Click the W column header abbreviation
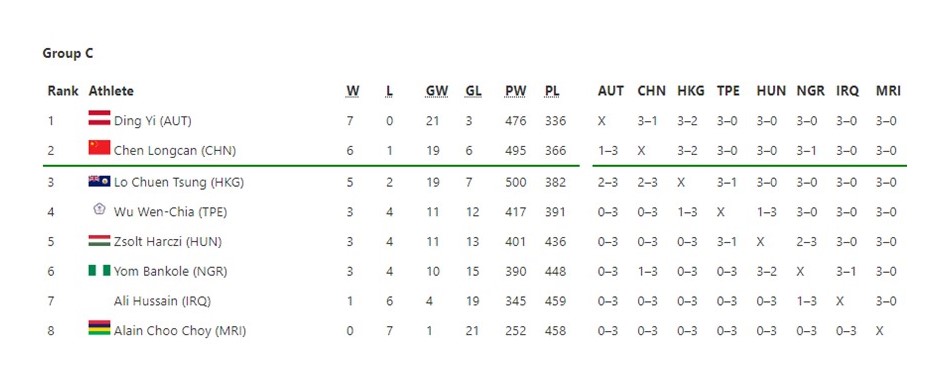 pos(353,91)
